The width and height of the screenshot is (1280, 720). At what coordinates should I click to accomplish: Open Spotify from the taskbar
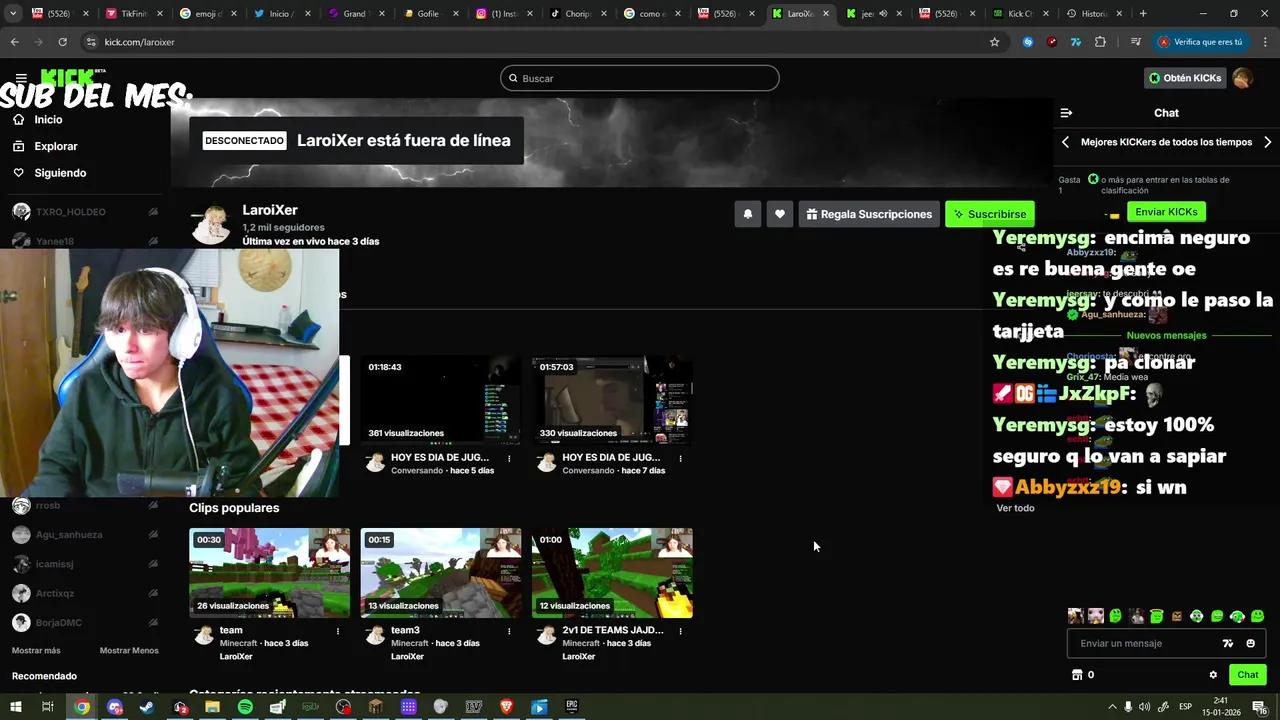245,707
